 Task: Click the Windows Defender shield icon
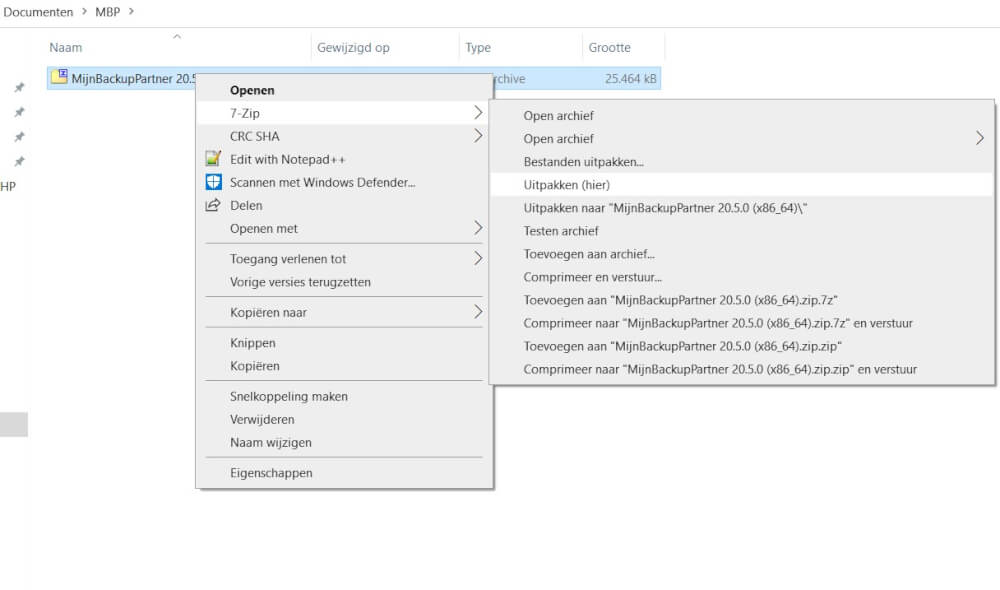(213, 182)
